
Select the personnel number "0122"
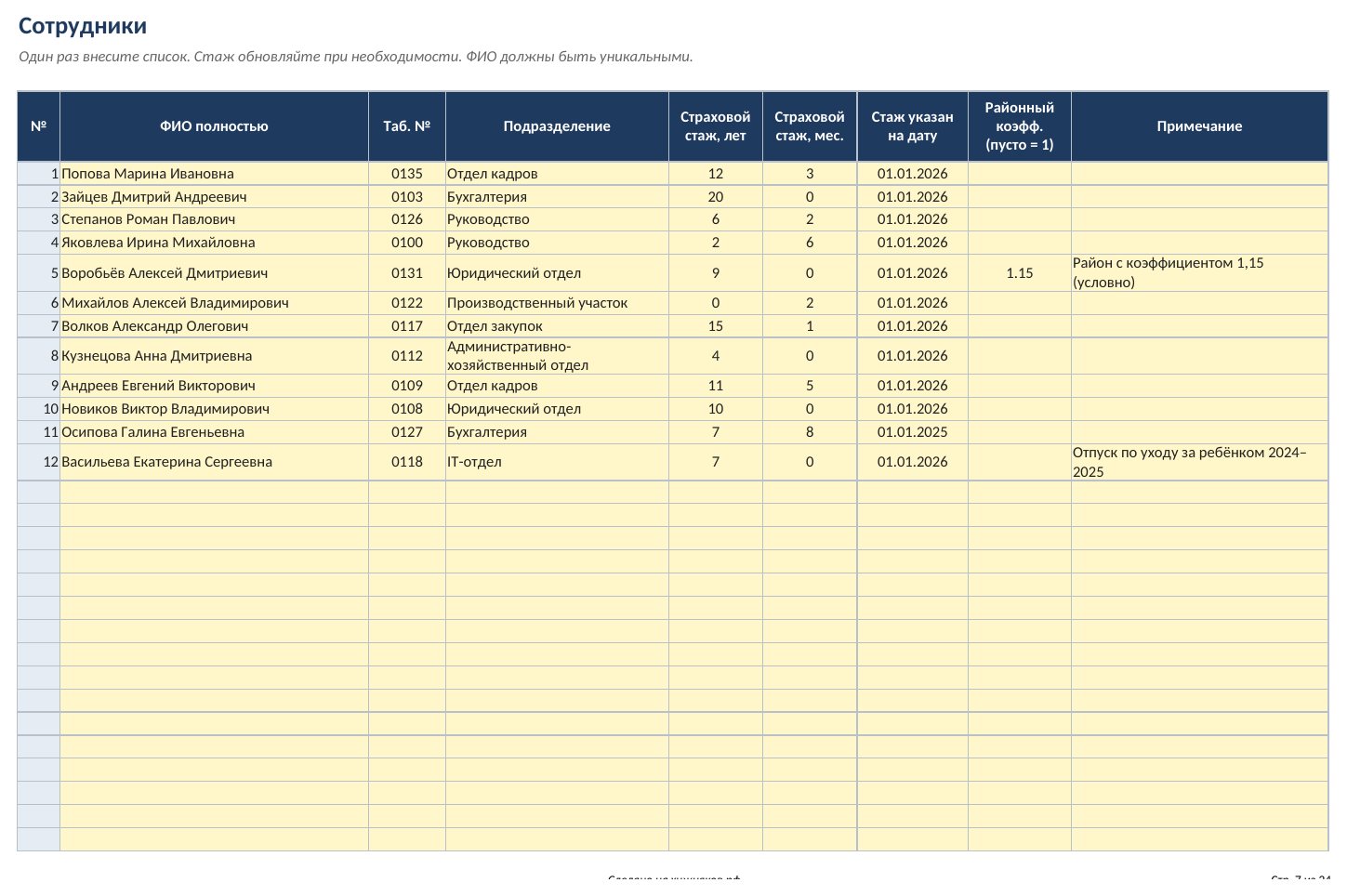tap(407, 303)
